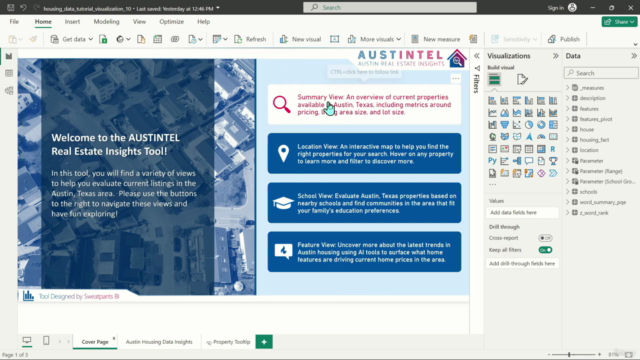Viewport: 640px width, 360px height.
Task: Toggle Keep all filters switch
Action: pos(545,250)
